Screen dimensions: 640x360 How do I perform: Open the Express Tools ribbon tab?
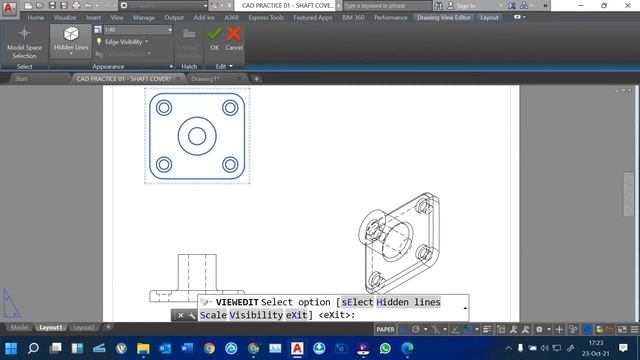(266, 18)
